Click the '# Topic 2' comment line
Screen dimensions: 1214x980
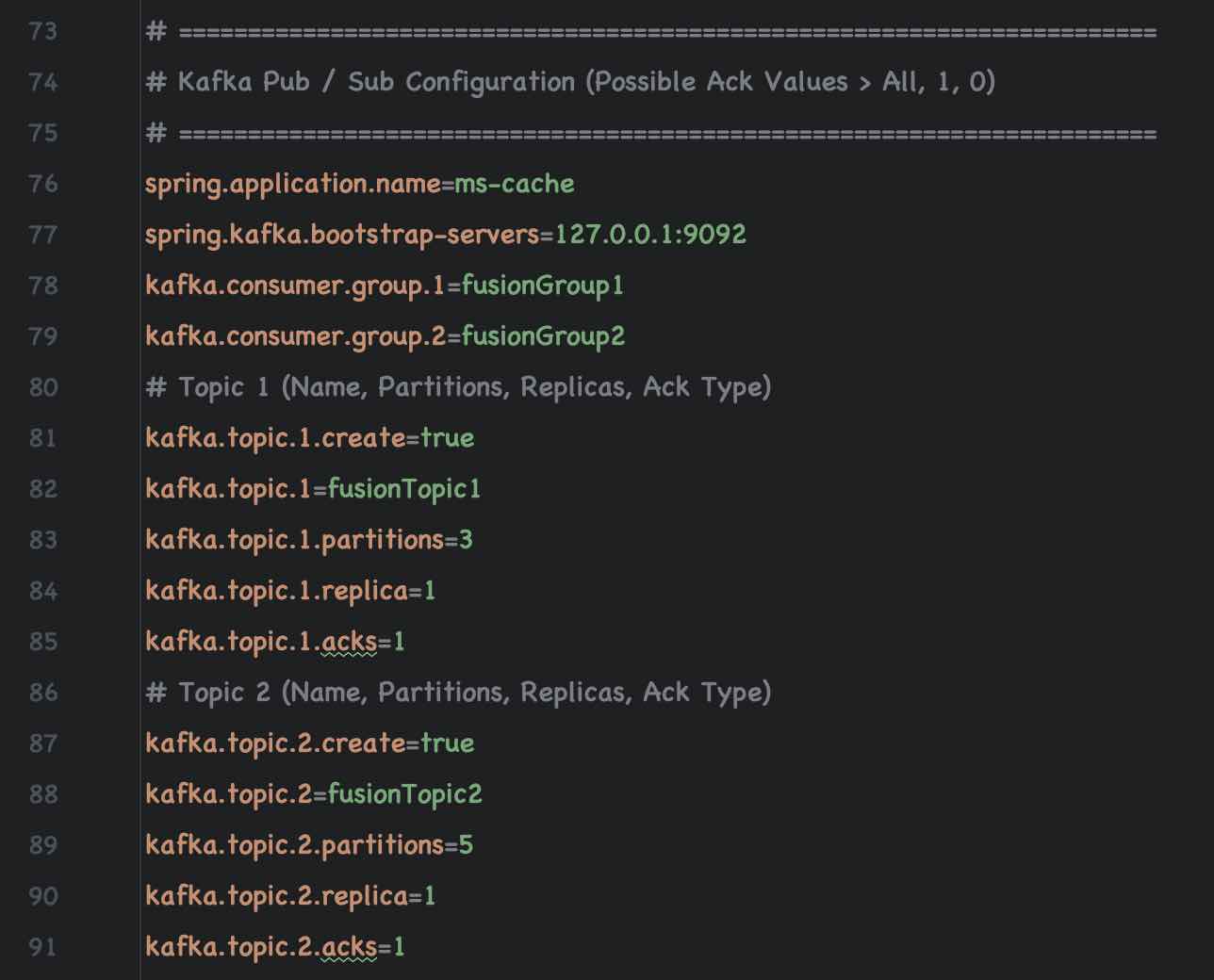coord(458,693)
